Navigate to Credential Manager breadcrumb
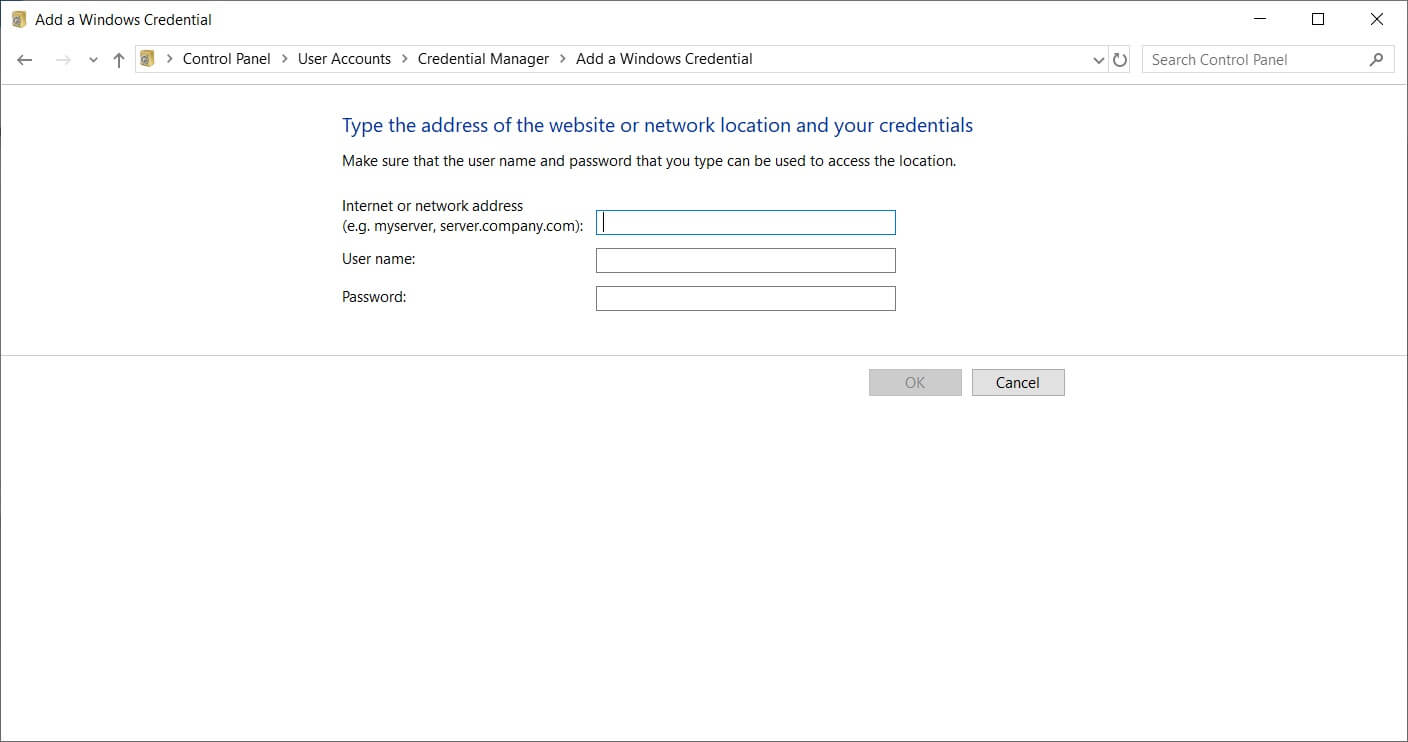The image size is (1408, 742). click(x=483, y=59)
